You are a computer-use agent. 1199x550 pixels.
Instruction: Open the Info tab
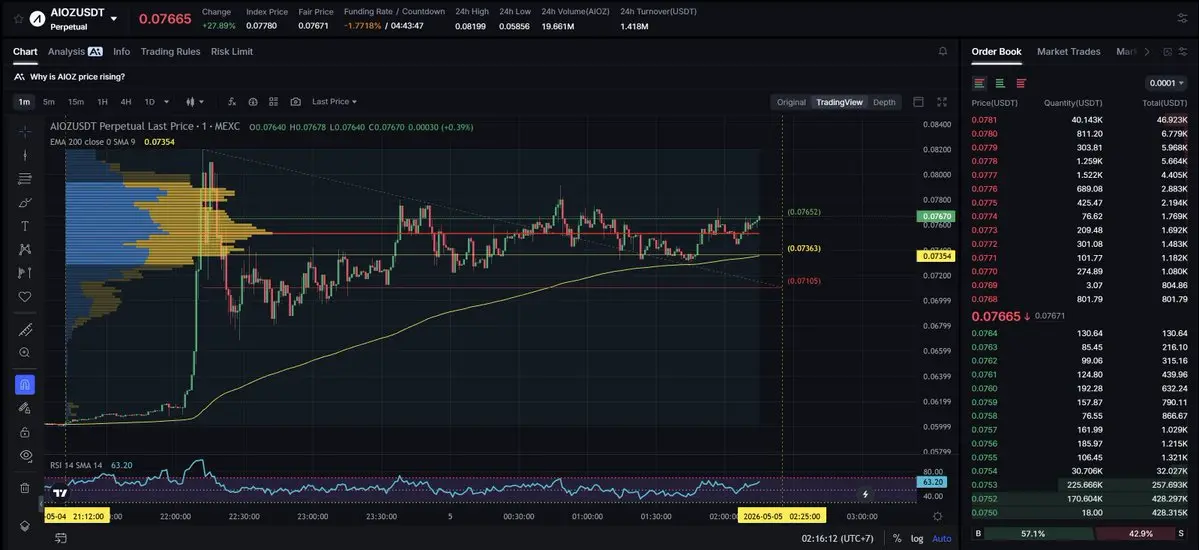click(x=122, y=51)
